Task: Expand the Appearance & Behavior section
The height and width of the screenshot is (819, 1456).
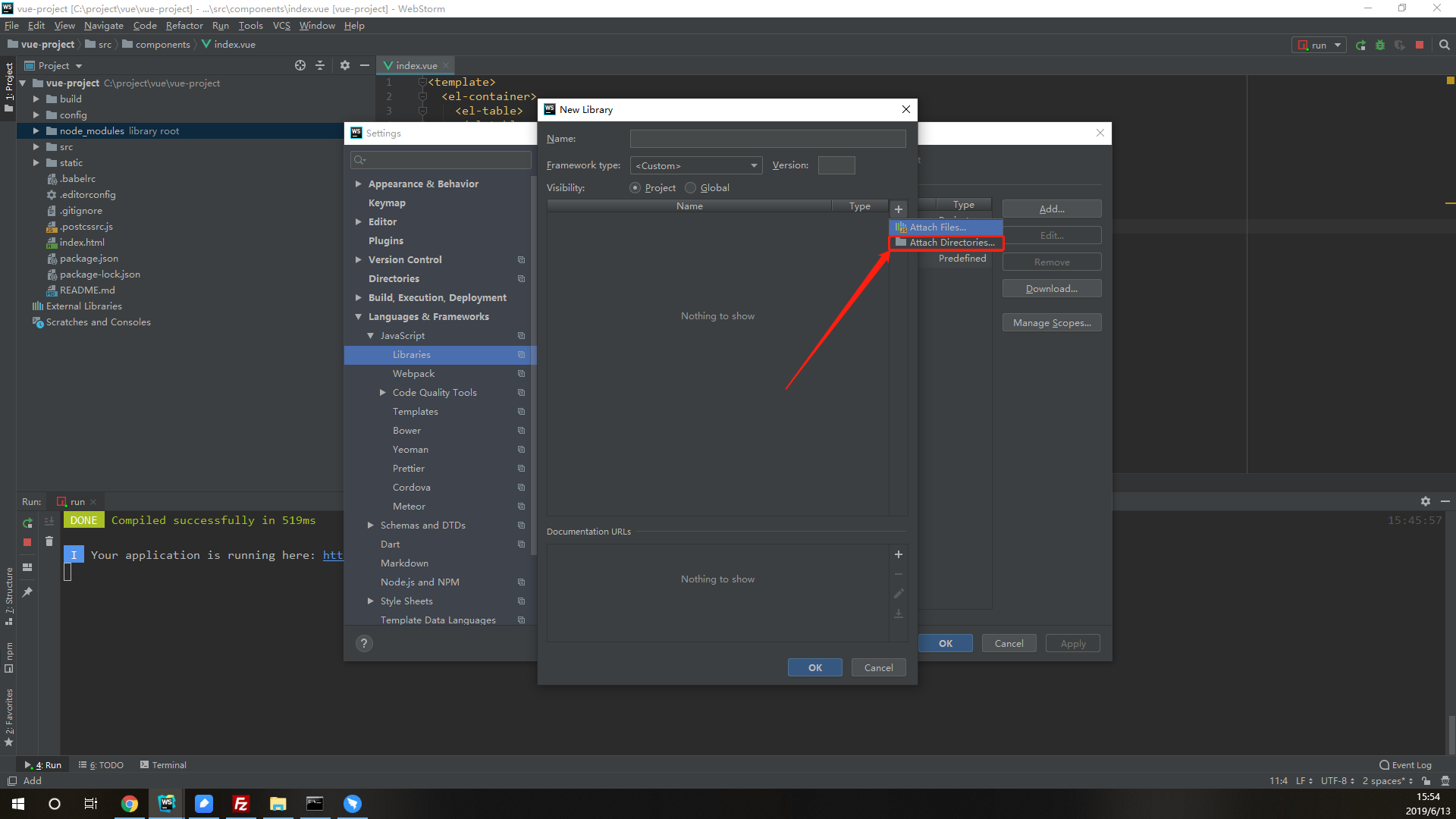Action: click(359, 184)
